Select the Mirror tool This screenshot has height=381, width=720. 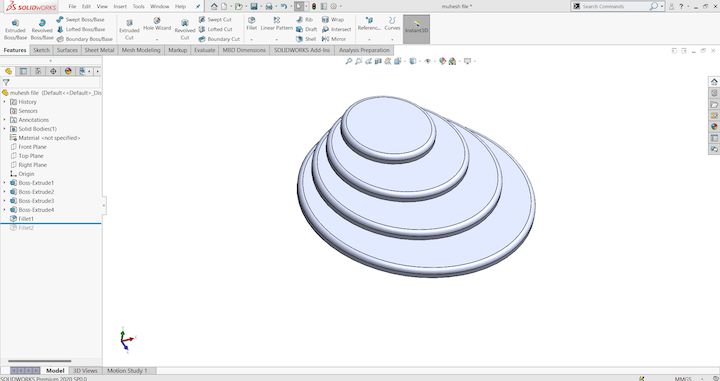click(334, 39)
